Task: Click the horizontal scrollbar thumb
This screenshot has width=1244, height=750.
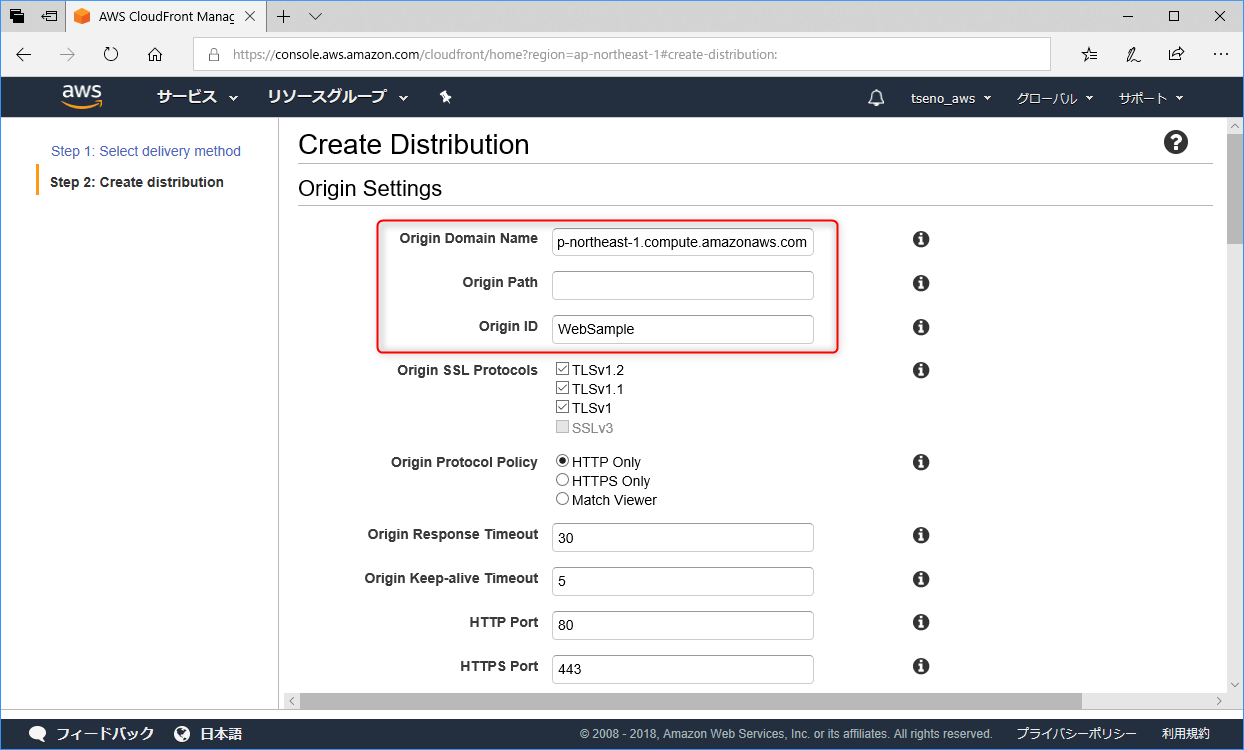Action: pyautogui.click(x=693, y=701)
